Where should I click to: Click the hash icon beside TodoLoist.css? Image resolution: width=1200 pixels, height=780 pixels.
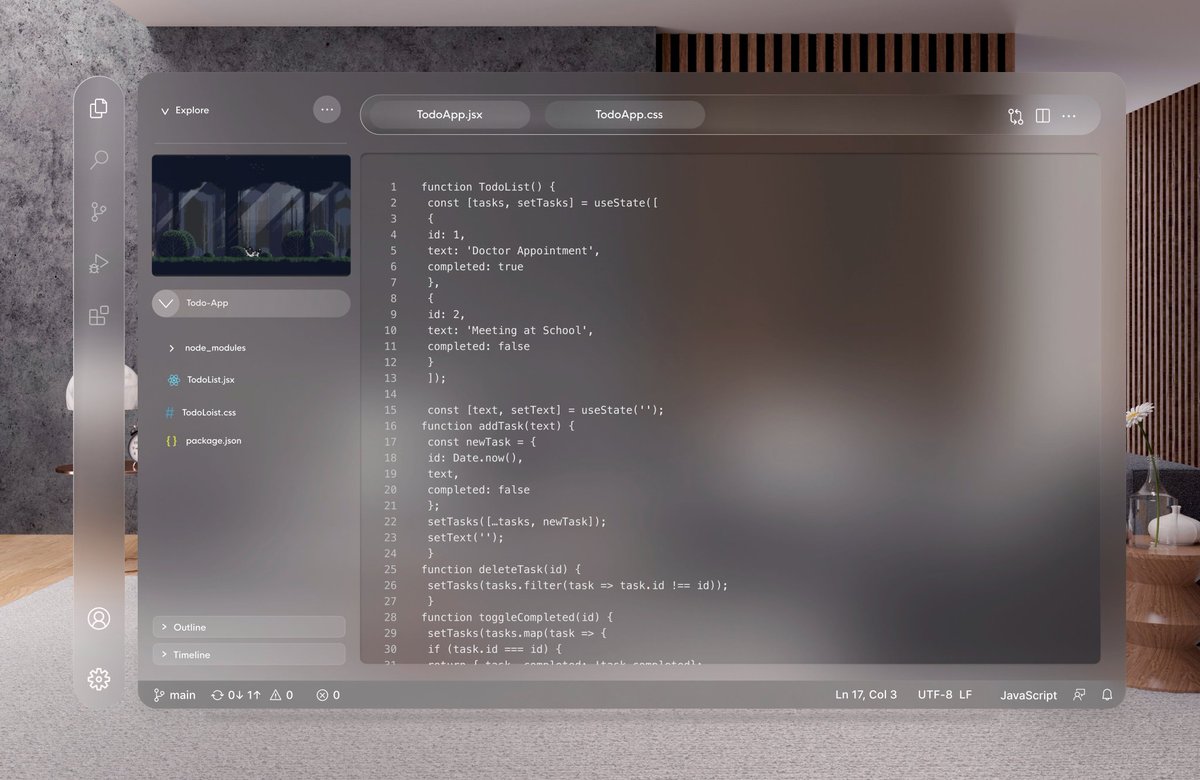point(169,412)
